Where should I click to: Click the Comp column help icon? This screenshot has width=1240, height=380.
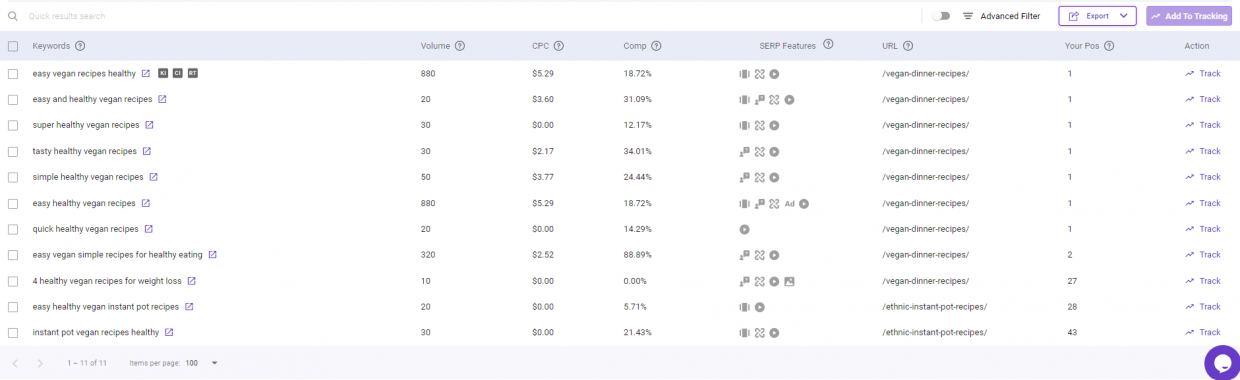pos(656,46)
